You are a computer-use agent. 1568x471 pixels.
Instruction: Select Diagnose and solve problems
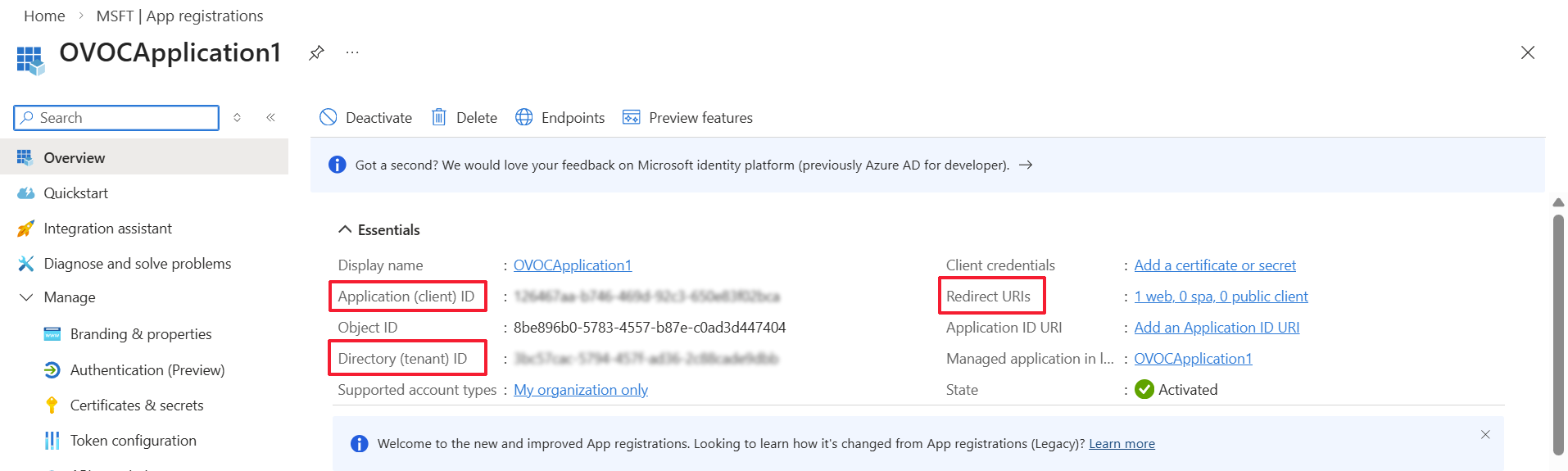[x=137, y=264]
